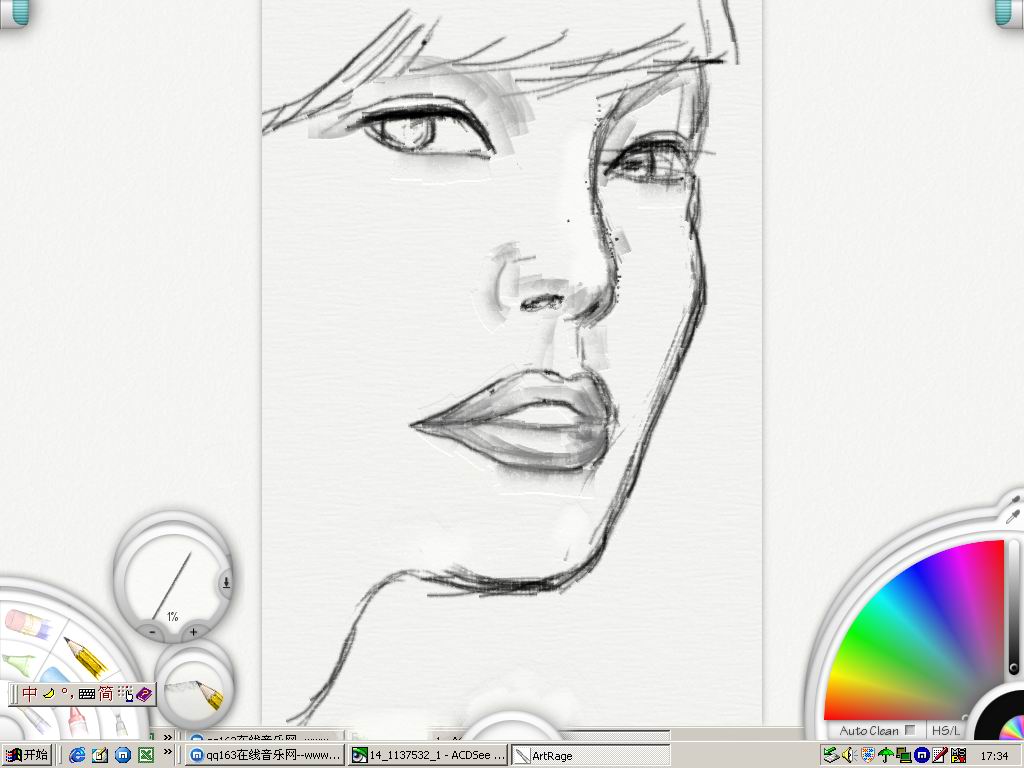Click the 17:34 system clock
This screenshot has width=1024, height=768.
point(994,756)
